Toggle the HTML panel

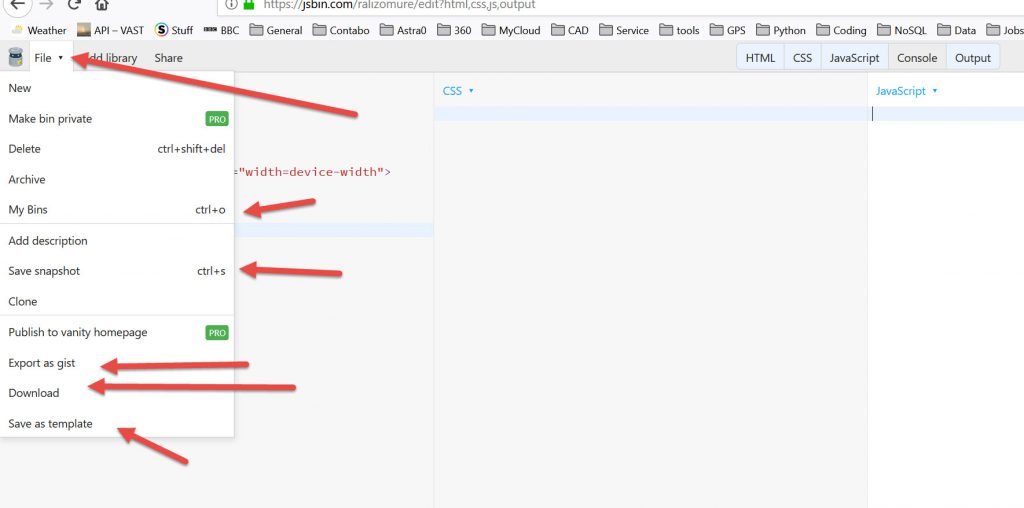760,58
